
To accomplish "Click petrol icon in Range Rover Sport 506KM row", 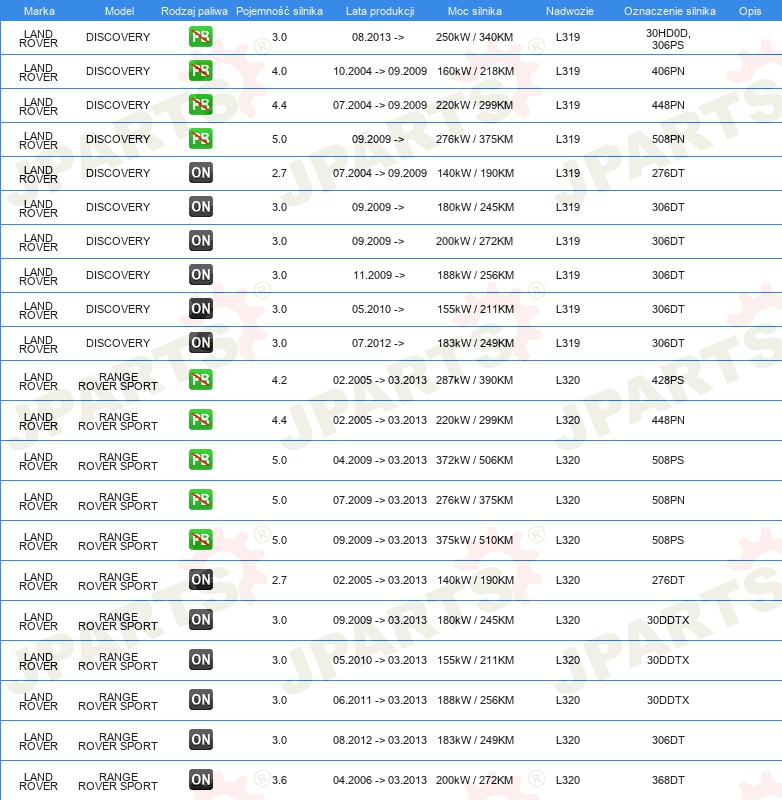I will click(x=200, y=460).
